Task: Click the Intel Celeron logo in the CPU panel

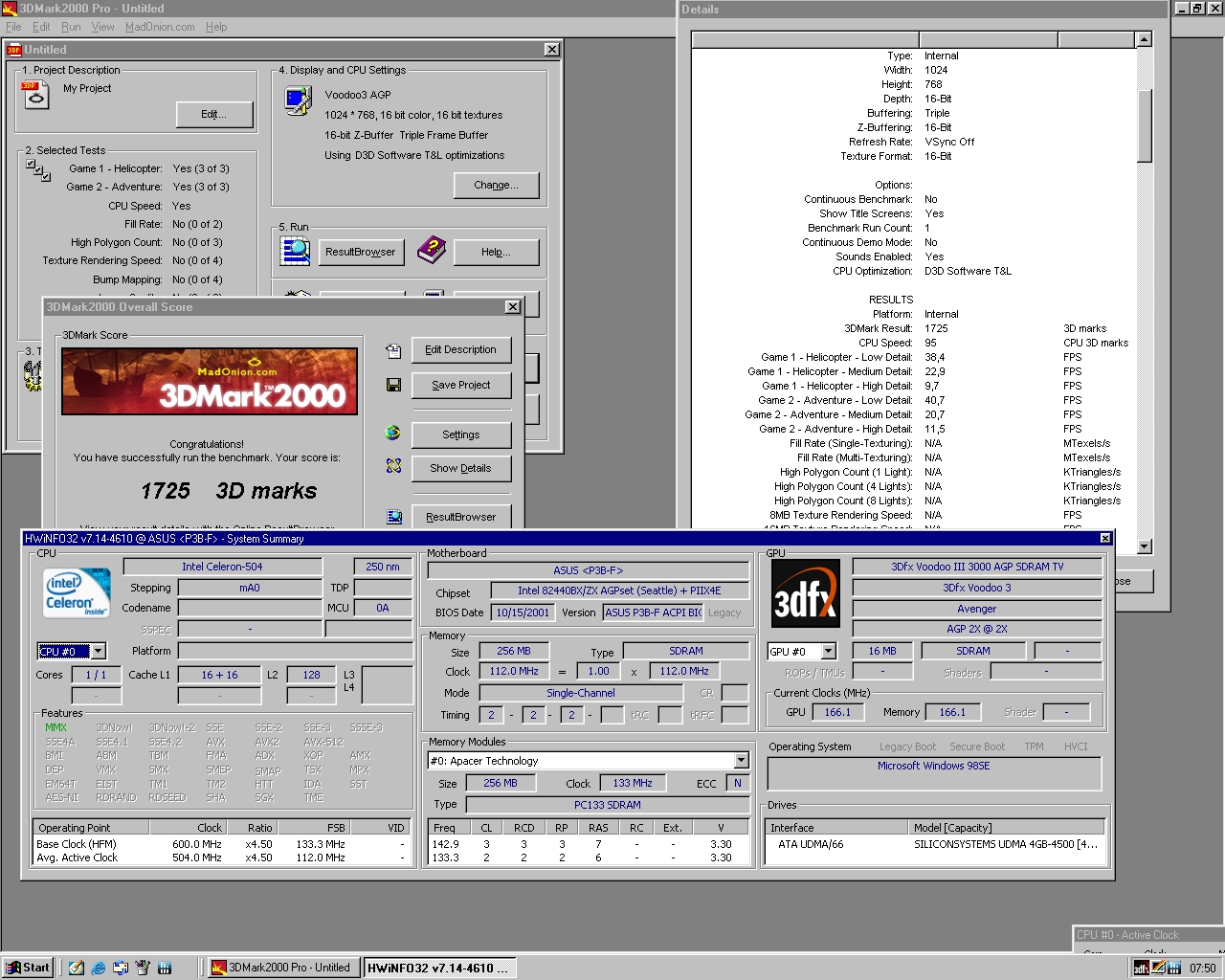Action: point(75,593)
